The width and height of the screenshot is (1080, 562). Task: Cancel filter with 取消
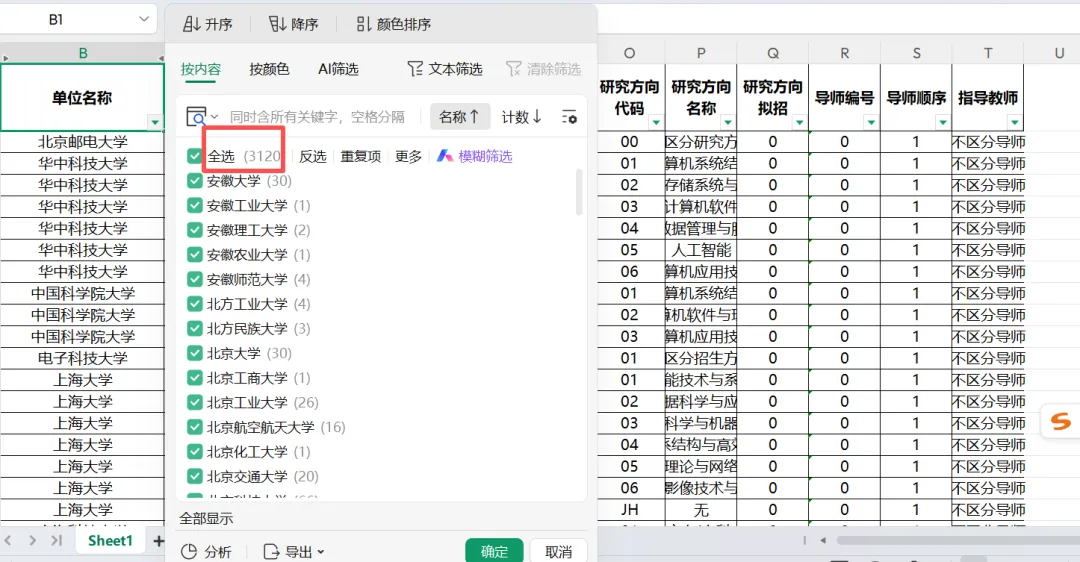tap(559, 551)
